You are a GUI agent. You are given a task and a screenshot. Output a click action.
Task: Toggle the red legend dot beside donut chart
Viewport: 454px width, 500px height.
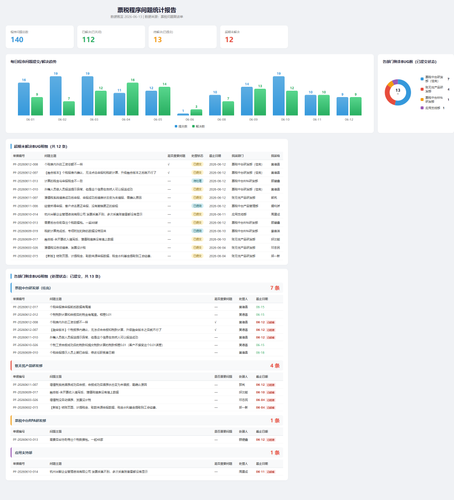coord(422,89)
